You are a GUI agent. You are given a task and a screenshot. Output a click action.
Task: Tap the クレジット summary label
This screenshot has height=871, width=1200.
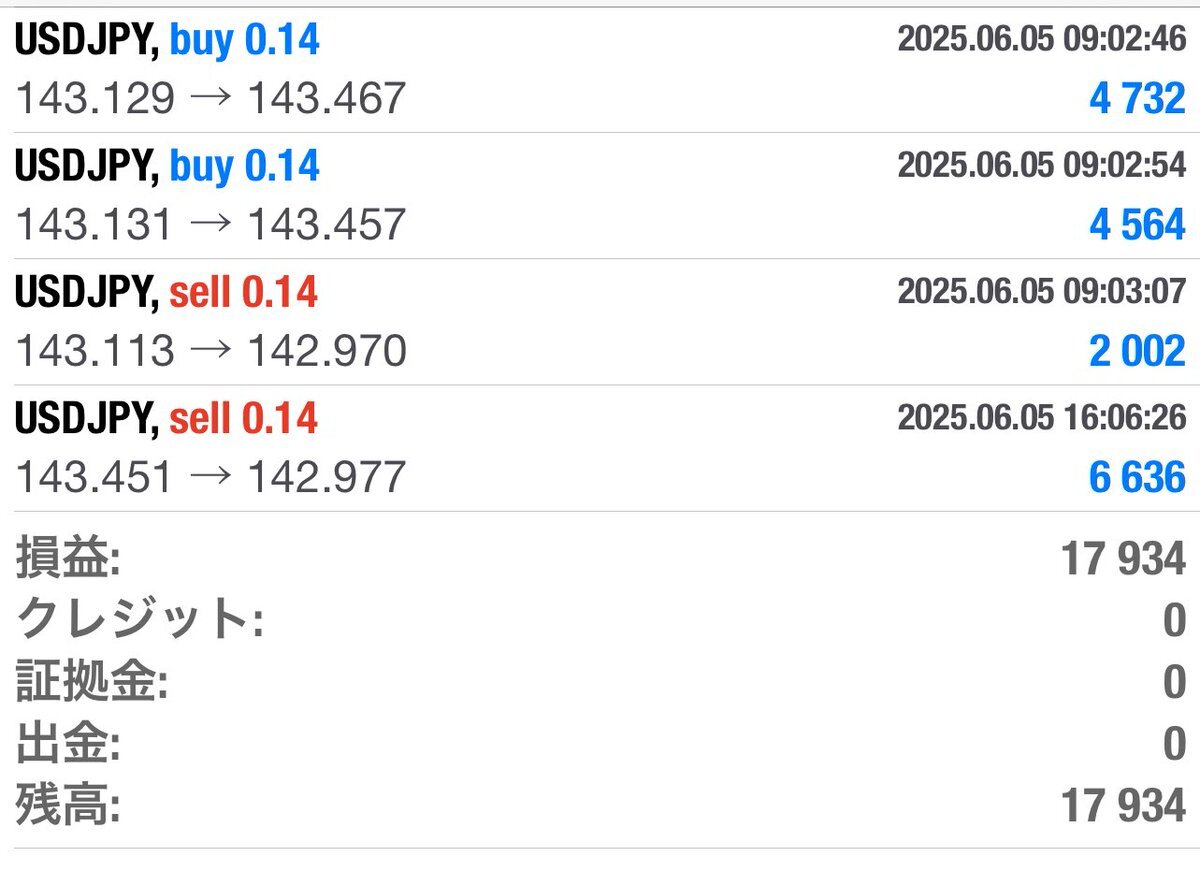140,621
